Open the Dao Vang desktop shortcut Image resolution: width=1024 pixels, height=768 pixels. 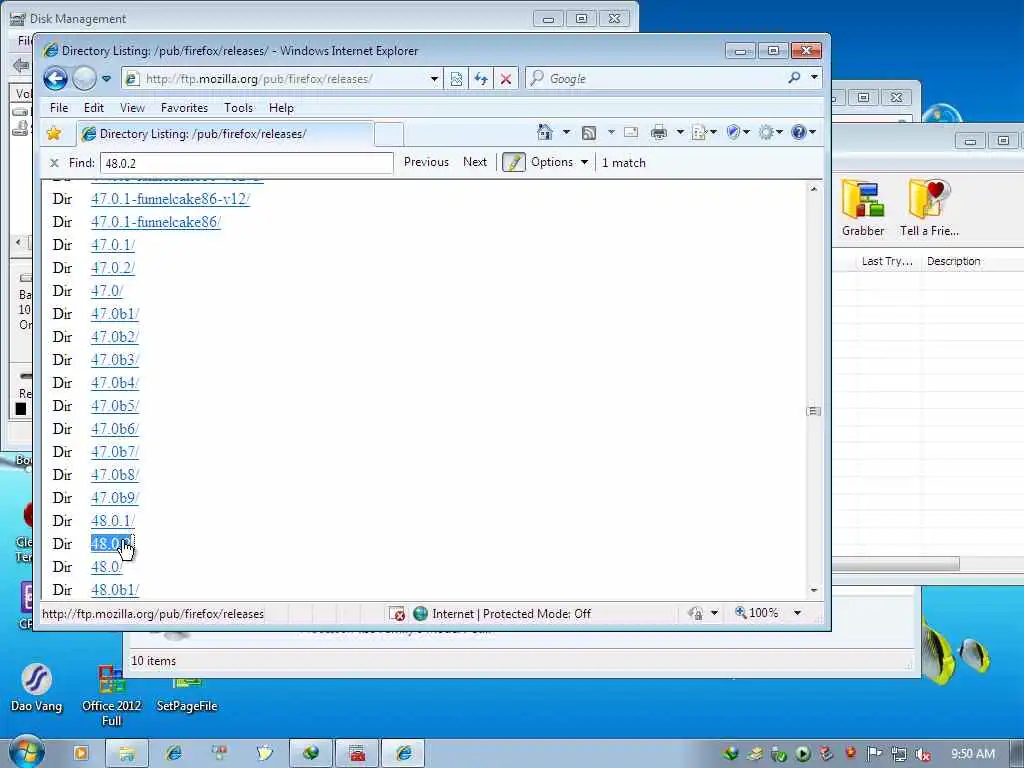[x=37, y=688]
